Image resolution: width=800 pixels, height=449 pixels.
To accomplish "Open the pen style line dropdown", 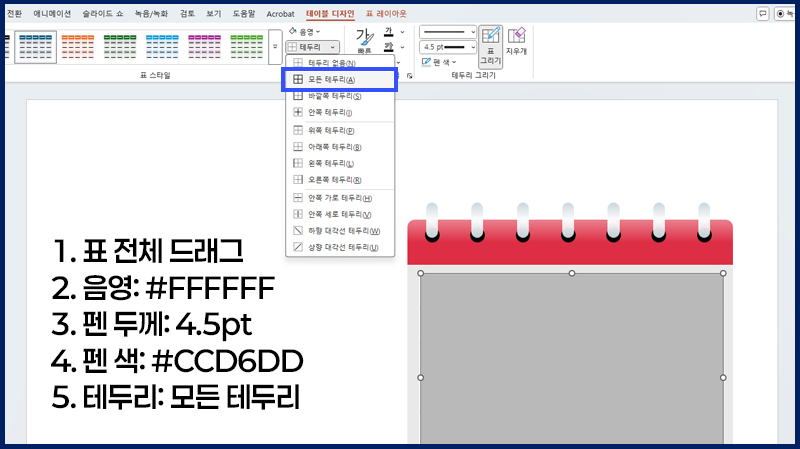I will (447, 32).
